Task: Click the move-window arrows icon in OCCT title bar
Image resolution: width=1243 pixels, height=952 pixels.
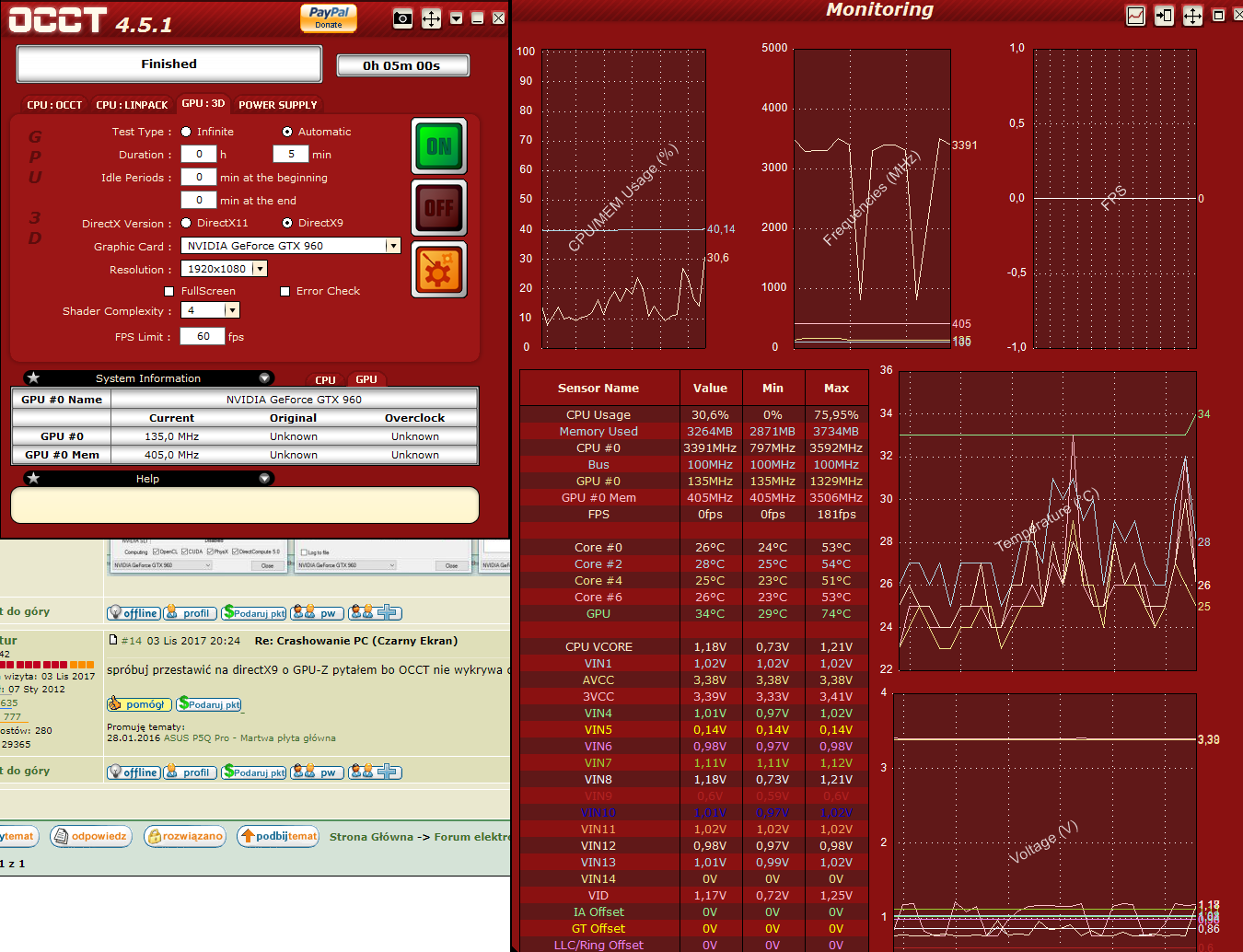Action: point(431,18)
